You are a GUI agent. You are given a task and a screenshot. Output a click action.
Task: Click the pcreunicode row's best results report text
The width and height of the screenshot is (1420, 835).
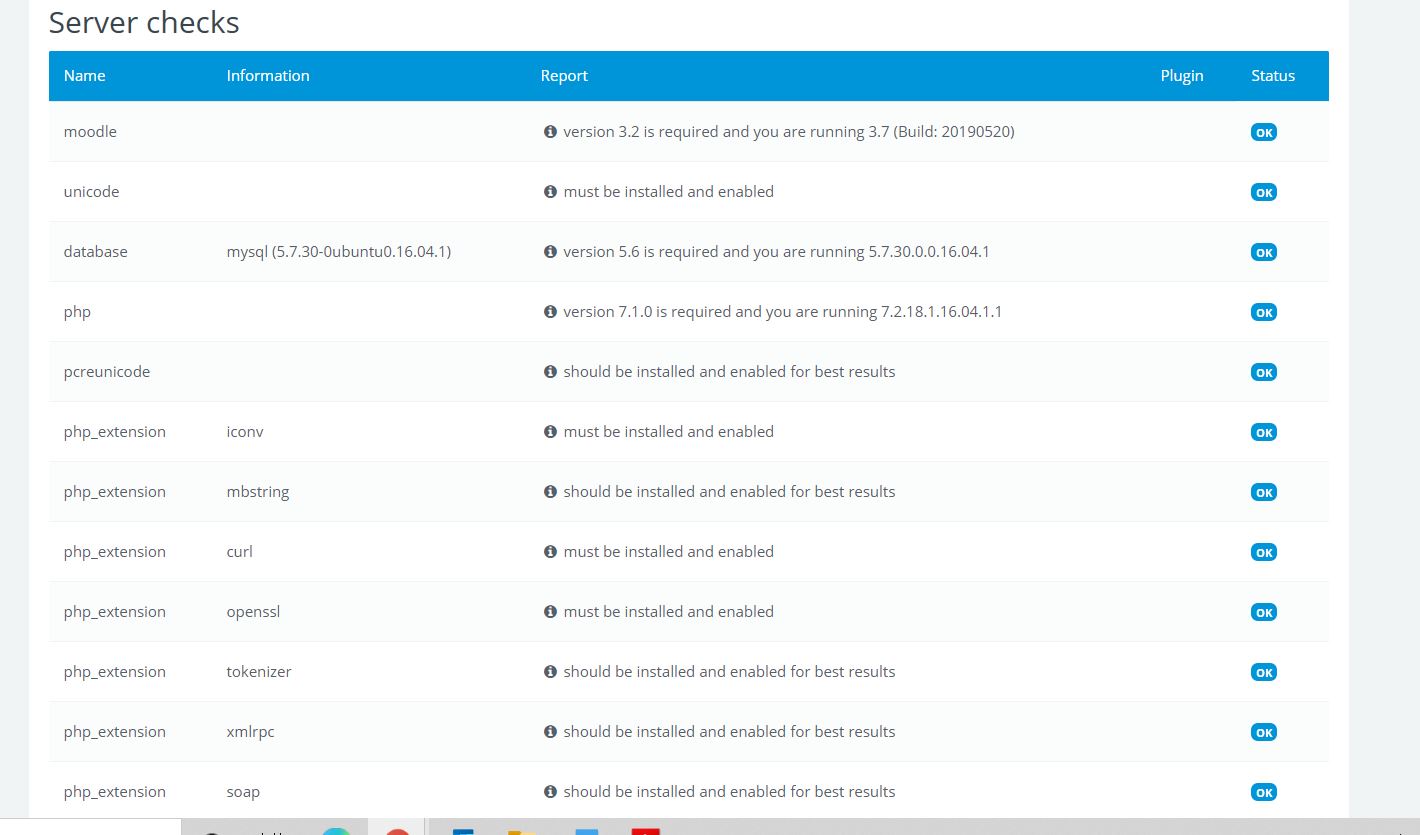(x=729, y=371)
